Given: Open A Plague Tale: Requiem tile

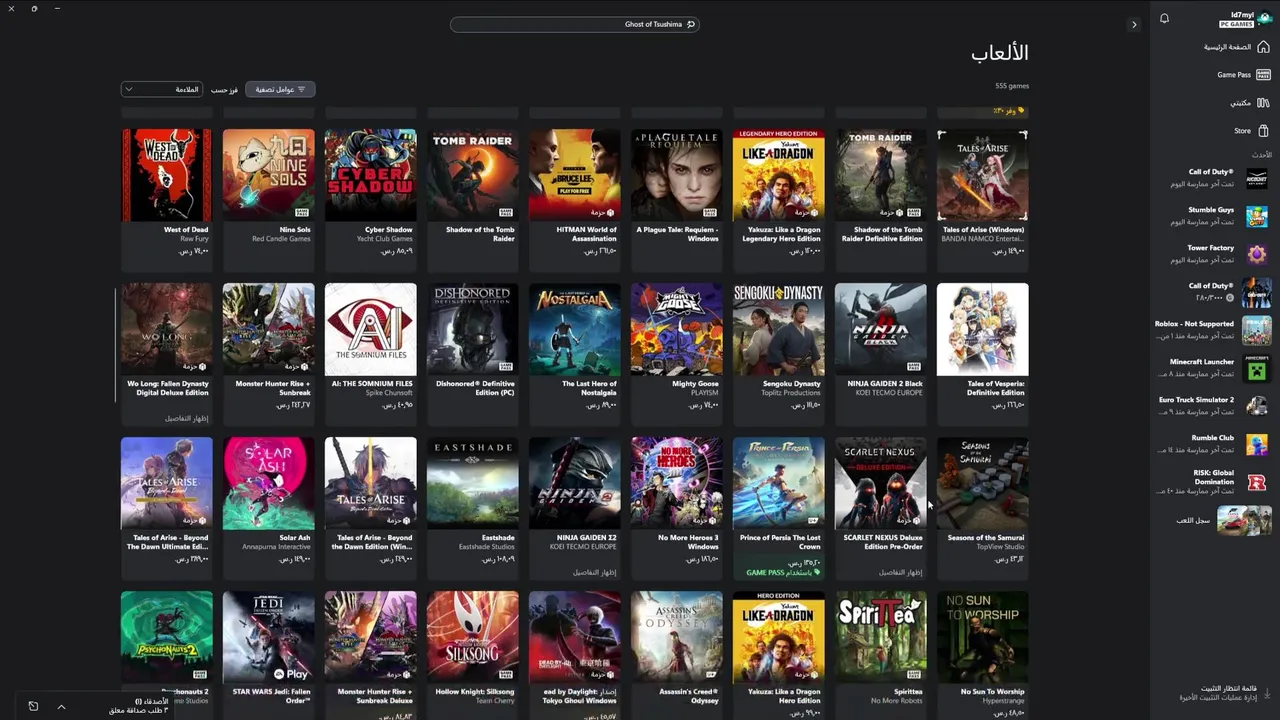Looking at the screenshot, I should point(677,199).
